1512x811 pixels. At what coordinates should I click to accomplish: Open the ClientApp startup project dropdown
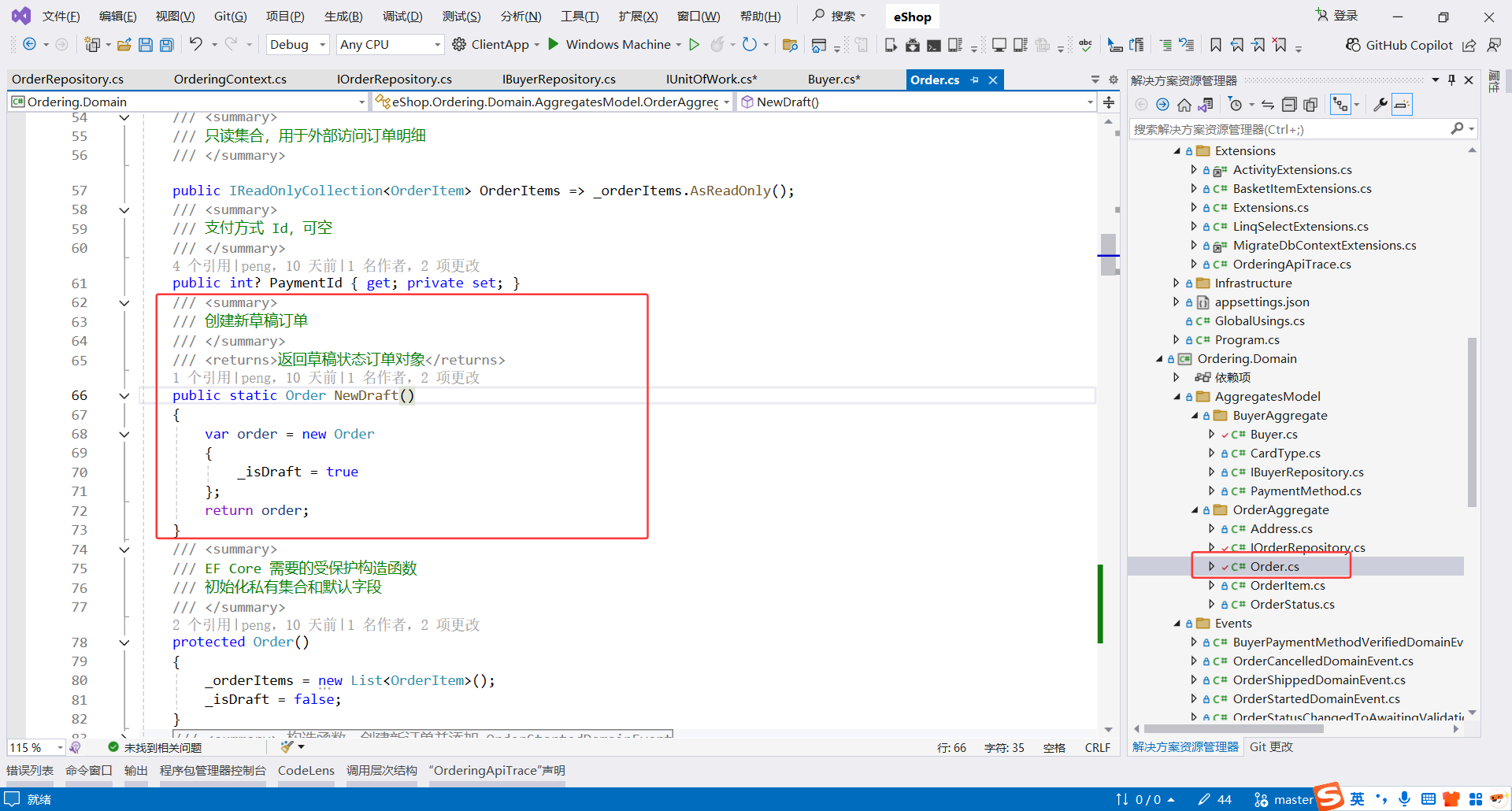tap(536, 45)
